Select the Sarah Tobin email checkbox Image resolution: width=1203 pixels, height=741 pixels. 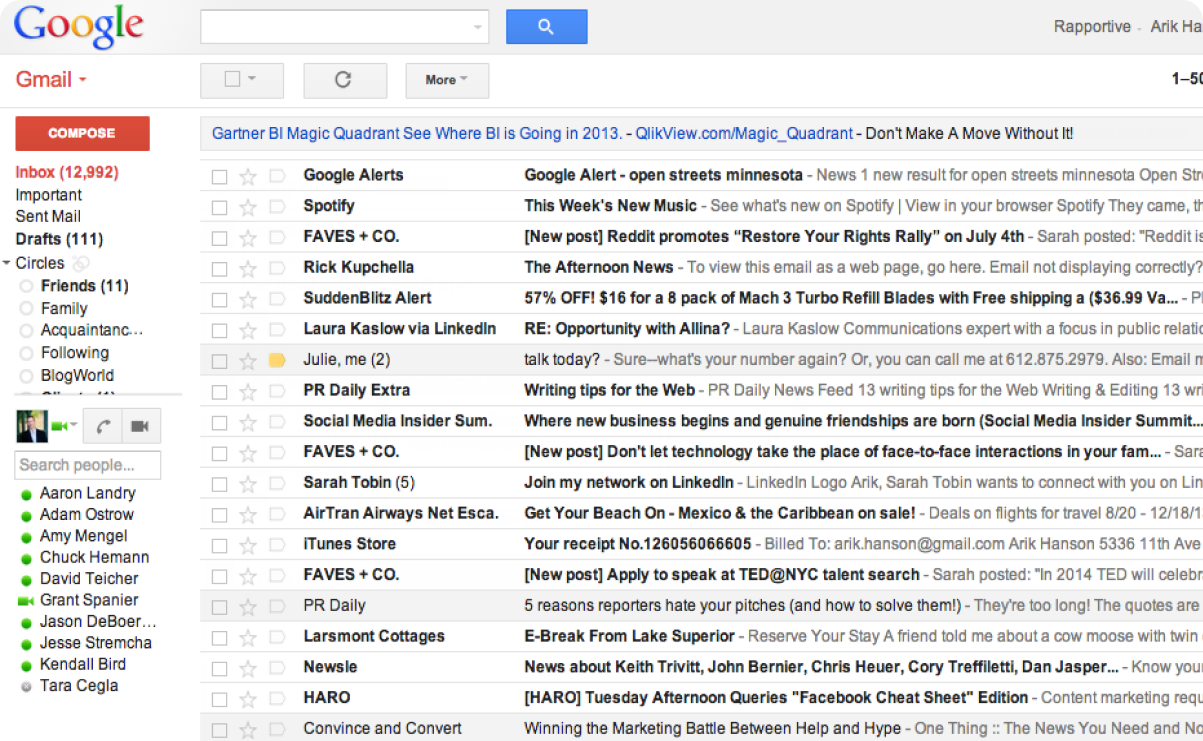(219, 485)
